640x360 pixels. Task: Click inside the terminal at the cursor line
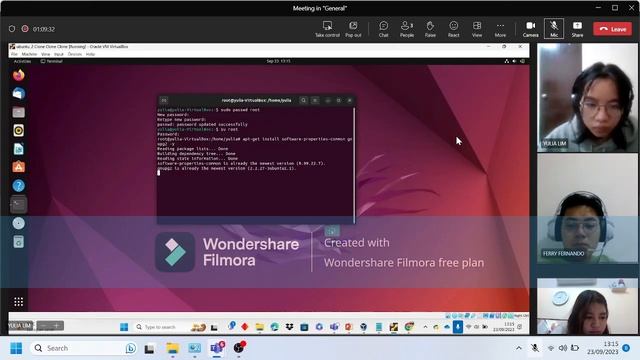(x=159, y=173)
